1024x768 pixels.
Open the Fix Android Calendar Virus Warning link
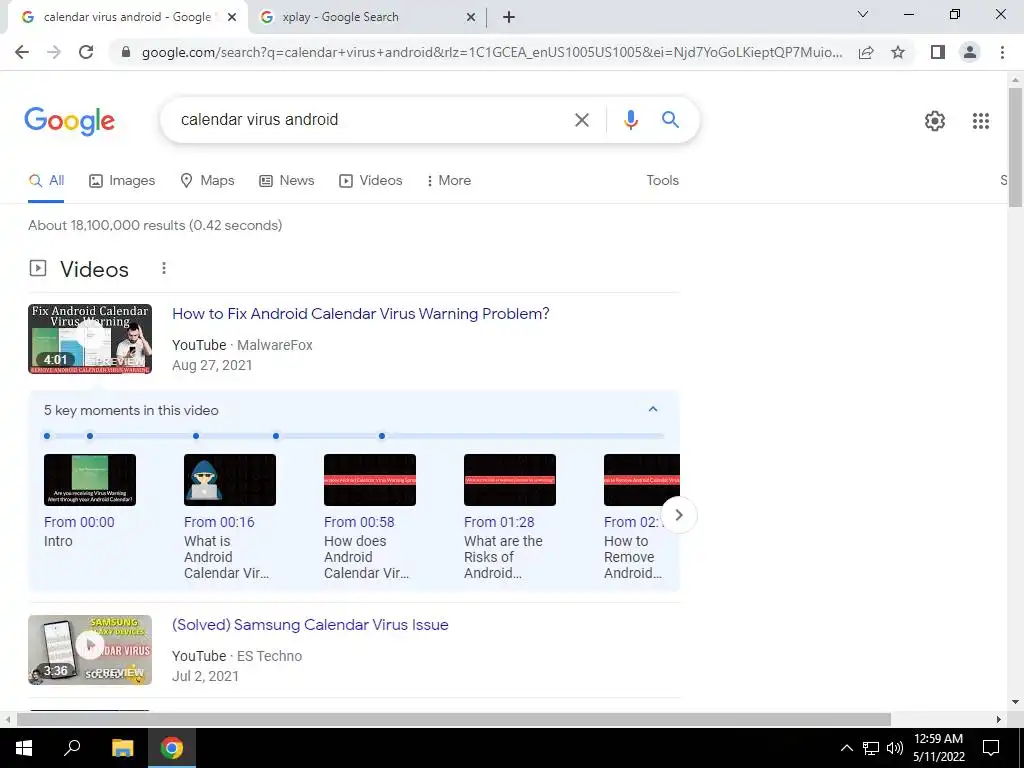pyautogui.click(x=360, y=314)
